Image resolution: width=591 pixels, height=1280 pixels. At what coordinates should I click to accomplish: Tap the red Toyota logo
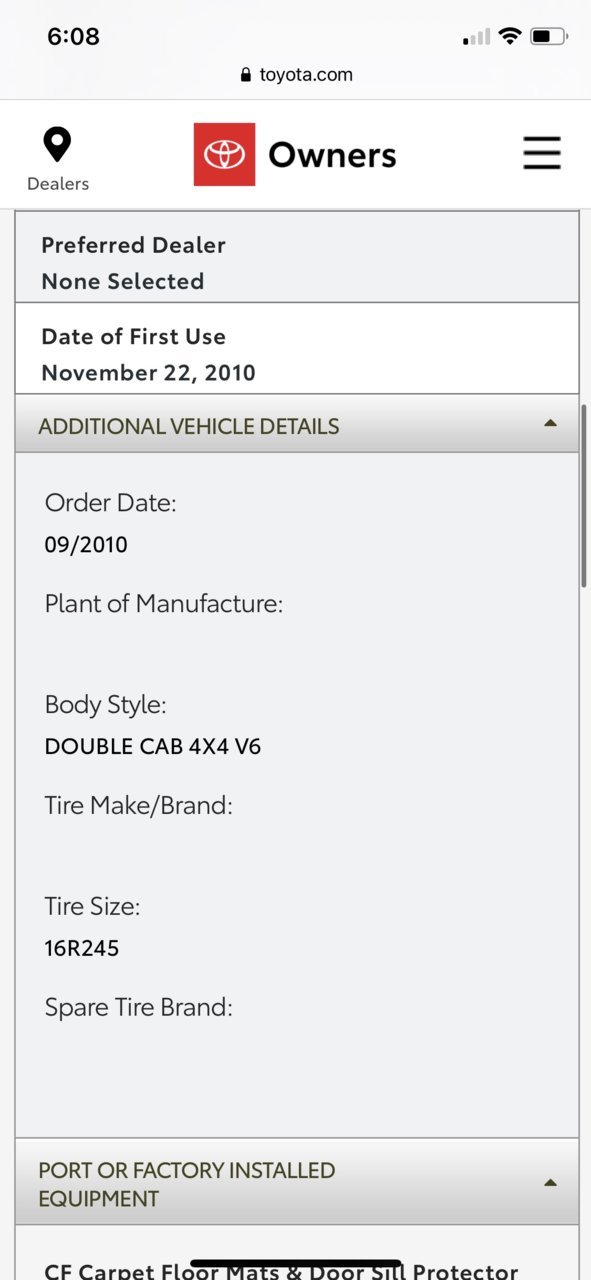[224, 154]
